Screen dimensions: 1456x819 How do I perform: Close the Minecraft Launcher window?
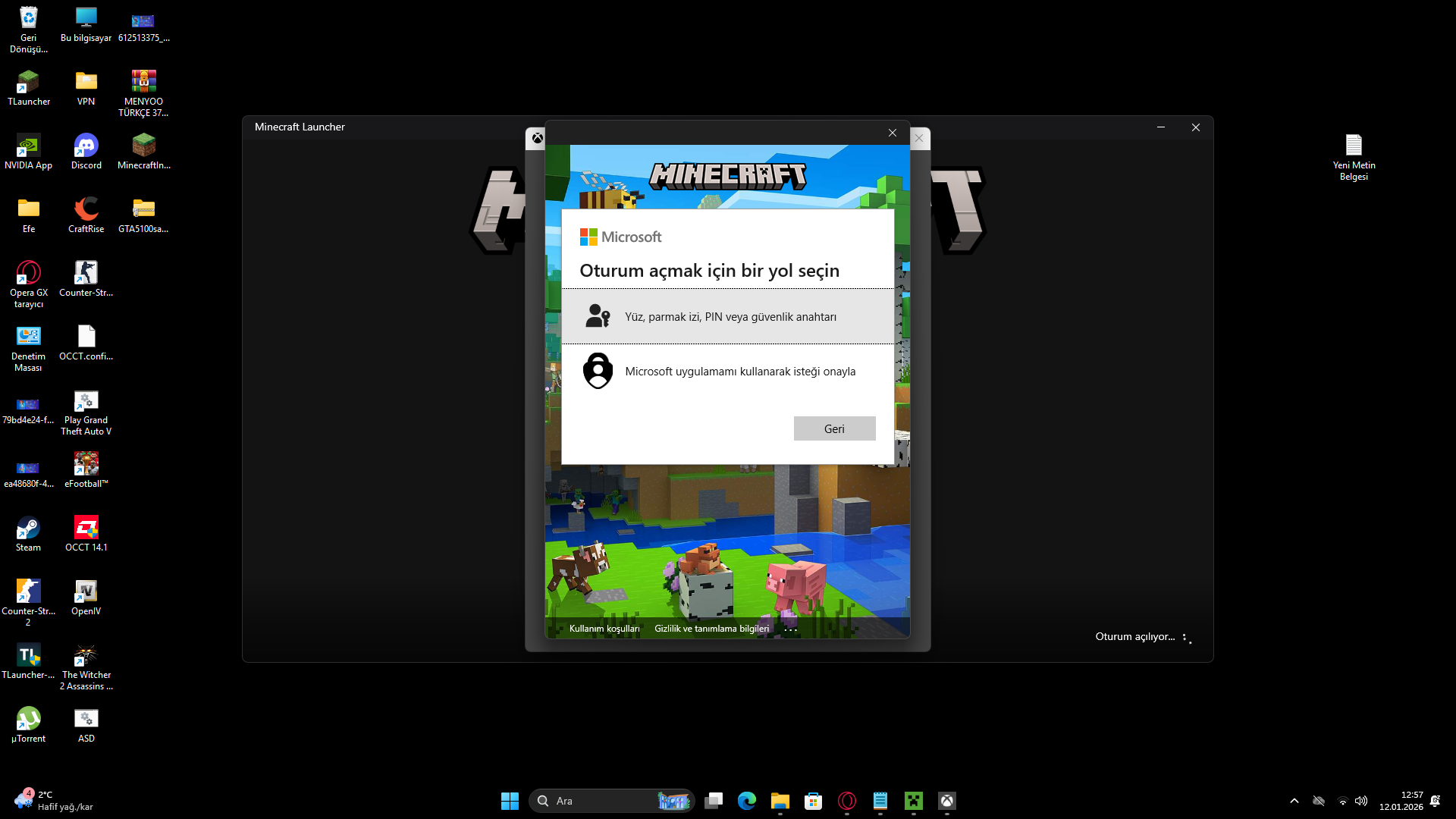click(x=1196, y=127)
